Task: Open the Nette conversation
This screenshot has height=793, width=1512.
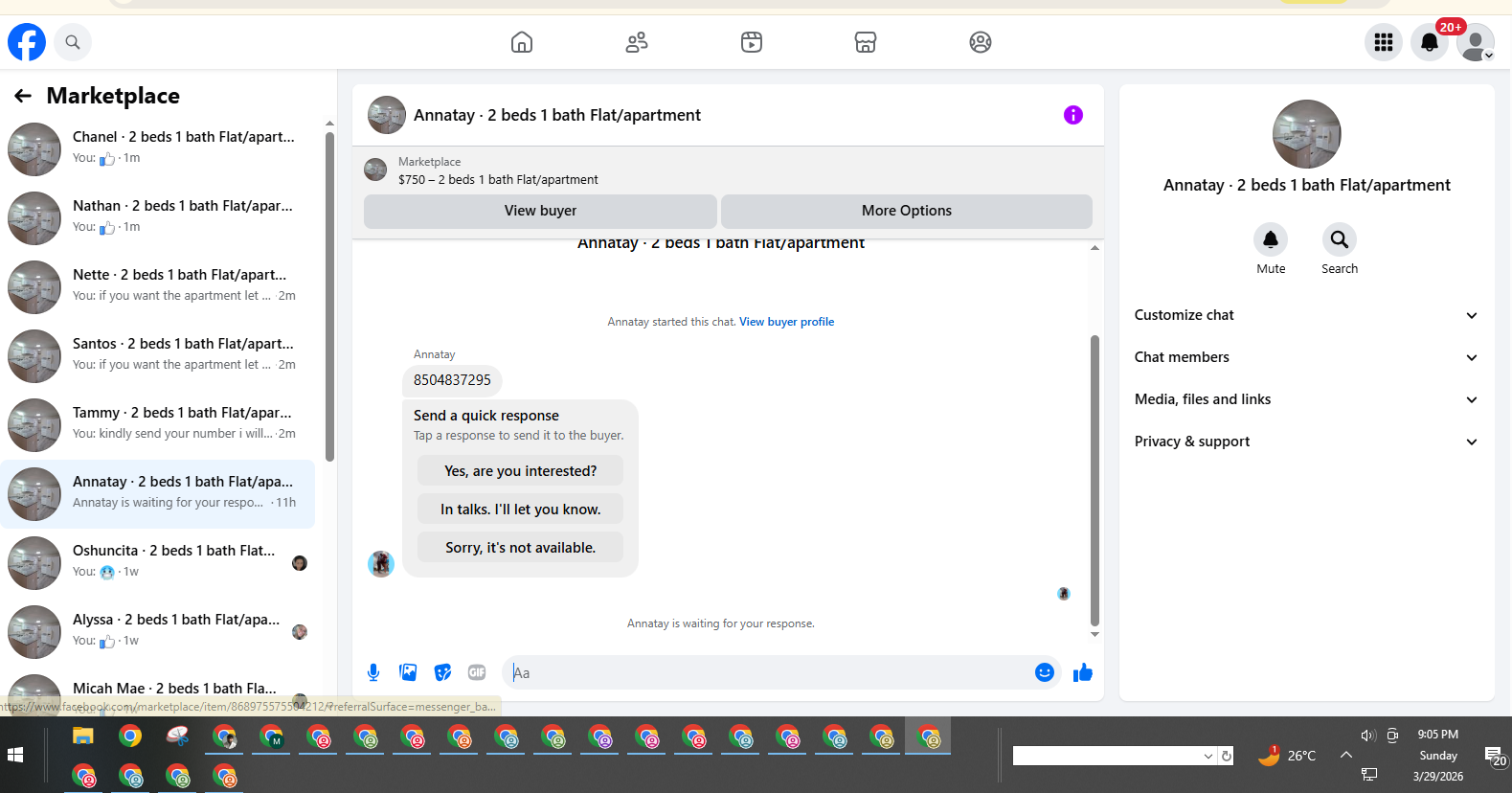Action: coord(158,286)
